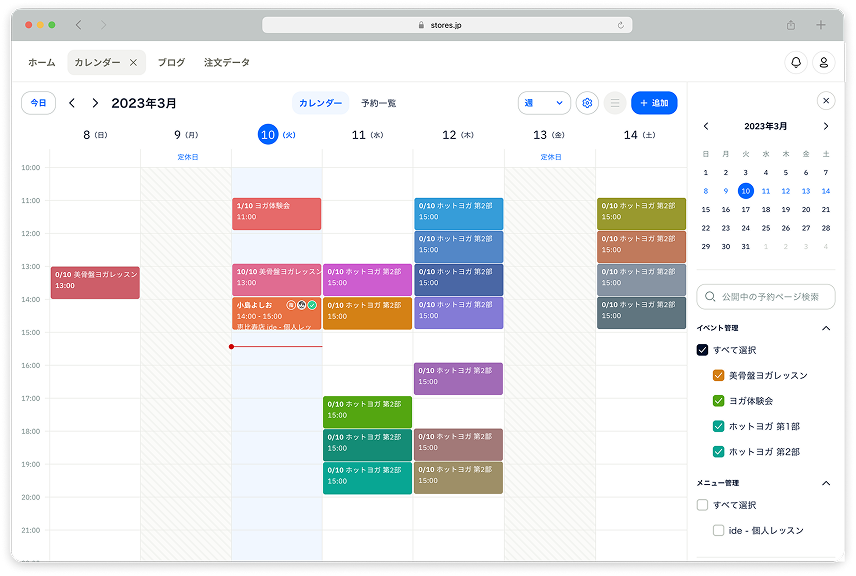This screenshot has height=576, width=856.
Task: Uncheck ホットヨガ 第2部 checkbox
Action: (x=718, y=452)
